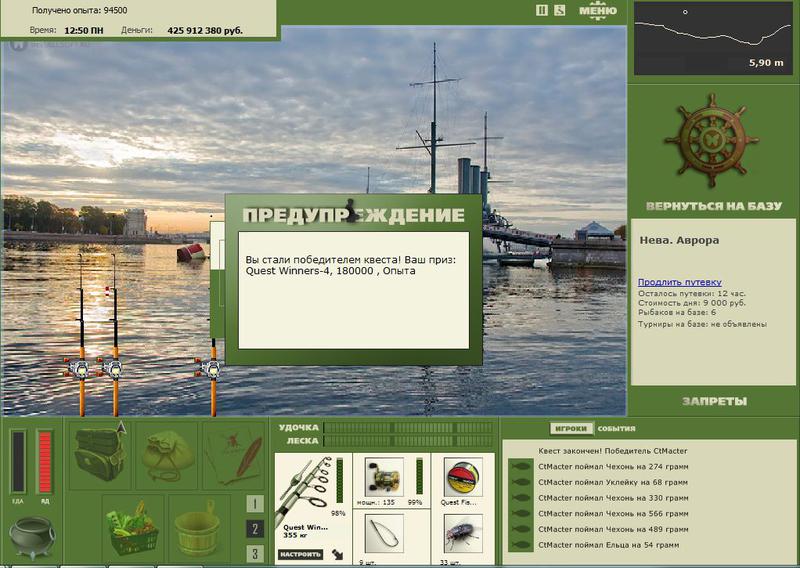
Task: Click 'Осталось путевки: 12 час.' text
Action: point(692,294)
